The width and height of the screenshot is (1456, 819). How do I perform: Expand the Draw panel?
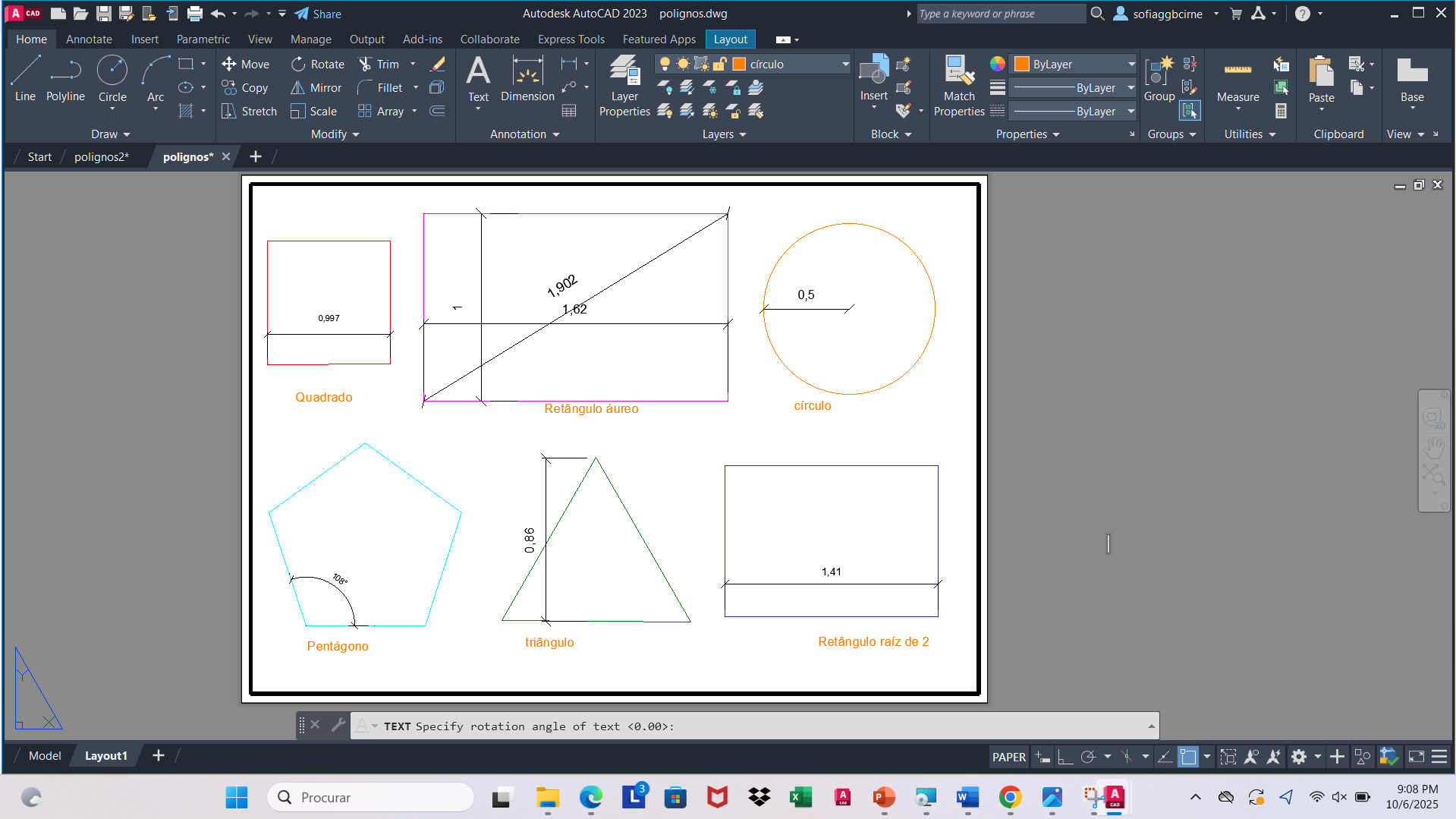coord(111,134)
